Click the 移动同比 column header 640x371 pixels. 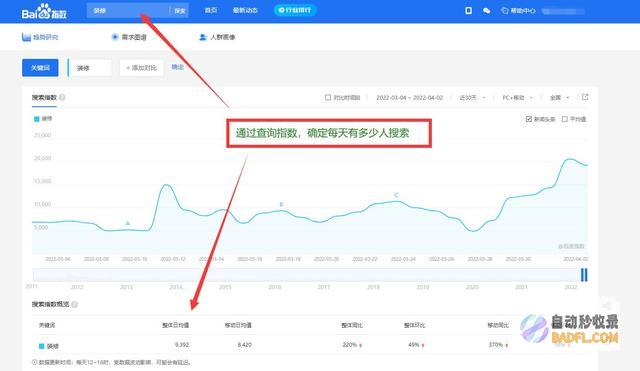click(x=498, y=325)
